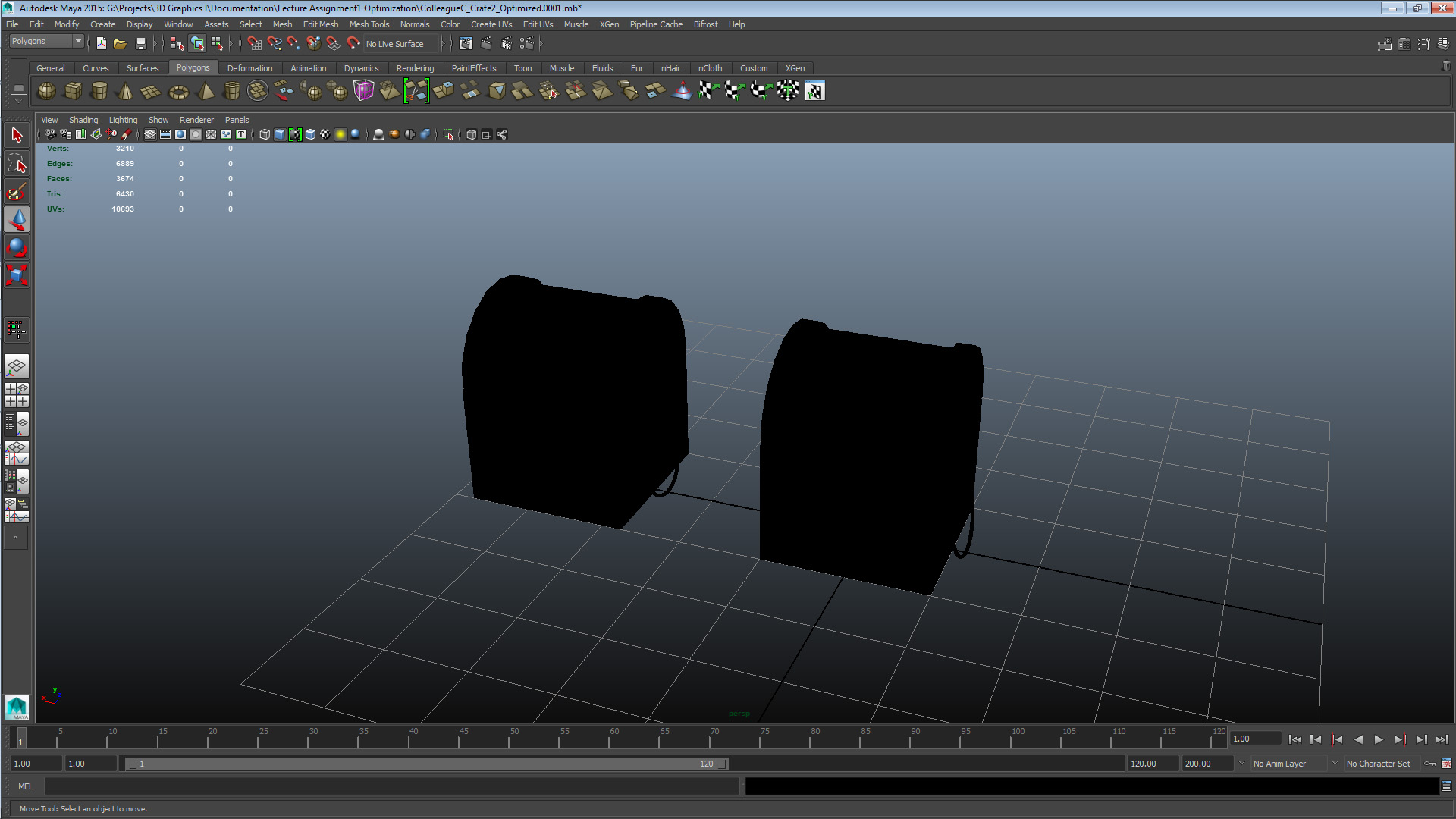Toggle textured display in viewport toolbar
The width and height of the screenshot is (1456, 819).
pos(325,134)
